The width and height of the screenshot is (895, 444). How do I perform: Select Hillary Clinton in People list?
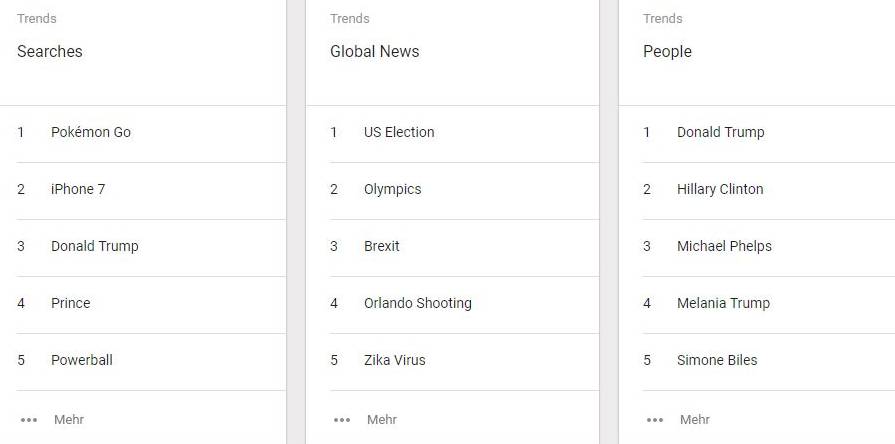coord(768,191)
